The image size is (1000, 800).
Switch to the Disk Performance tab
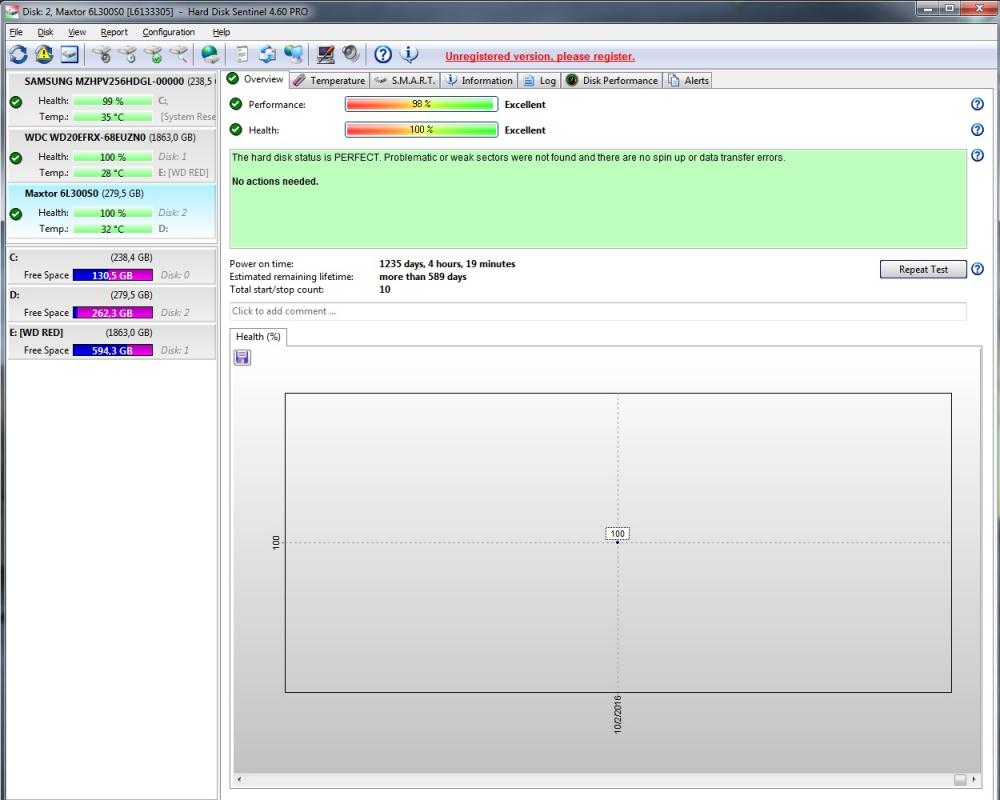612,80
